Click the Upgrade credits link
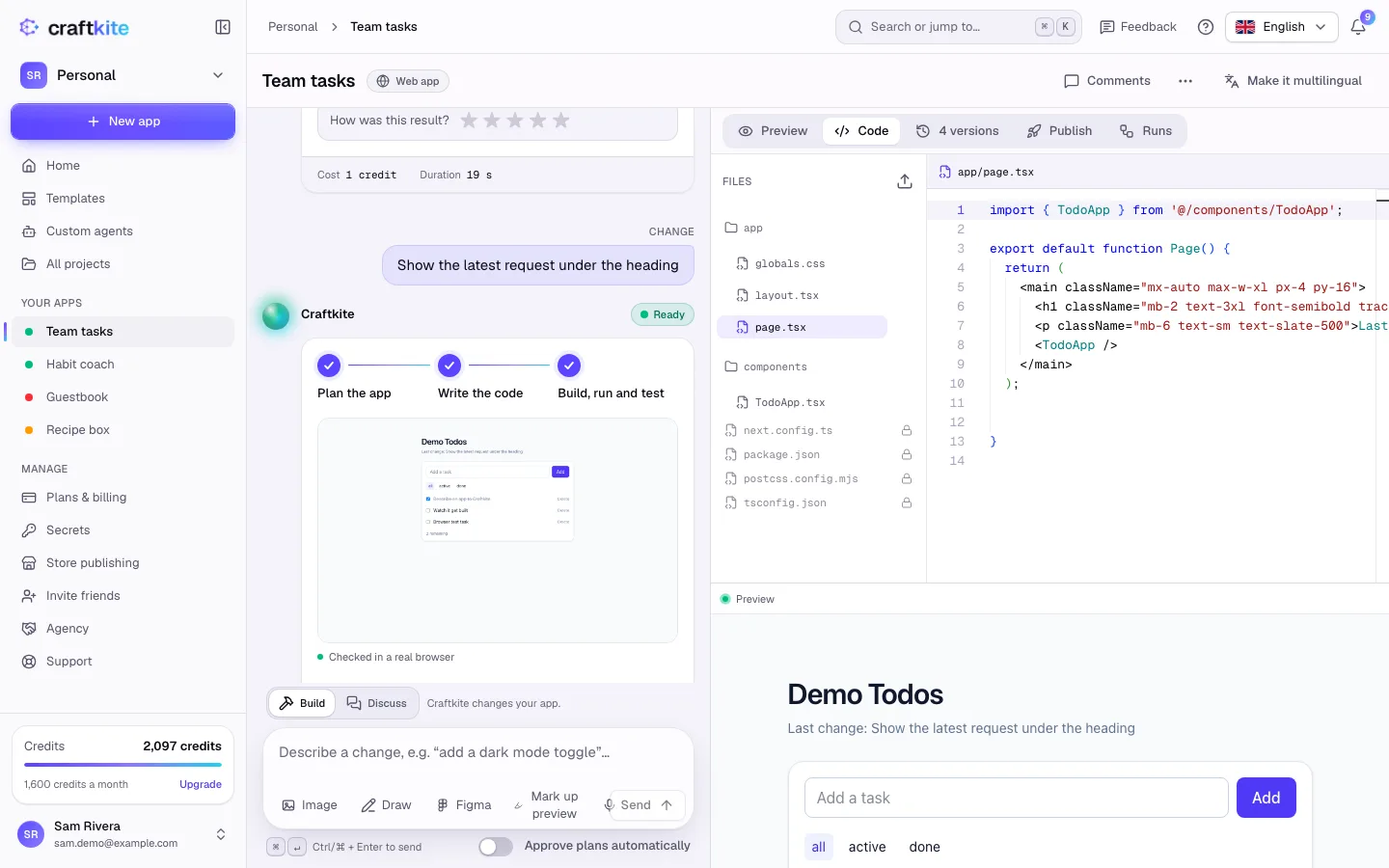 click(x=201, y=784)
